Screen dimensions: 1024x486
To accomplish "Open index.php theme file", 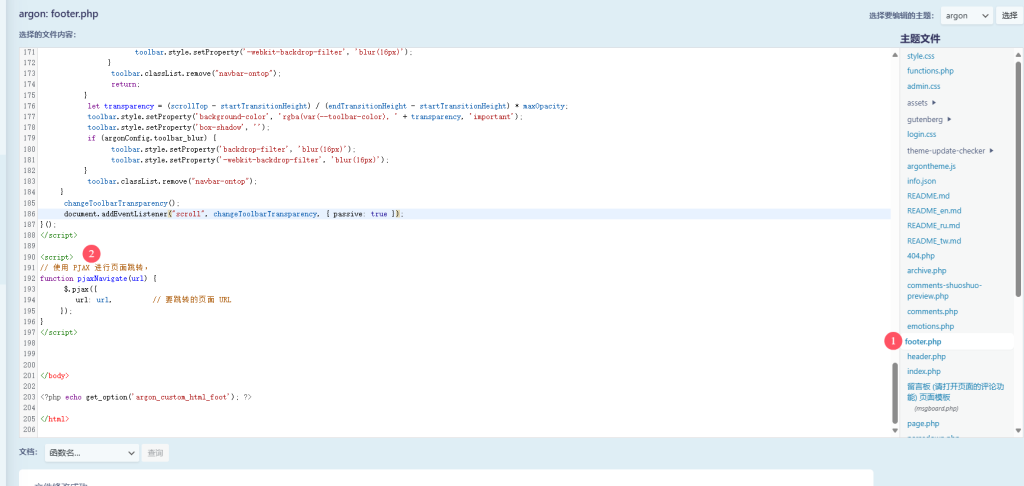I will pyautogui.click(x=923, y=371).
